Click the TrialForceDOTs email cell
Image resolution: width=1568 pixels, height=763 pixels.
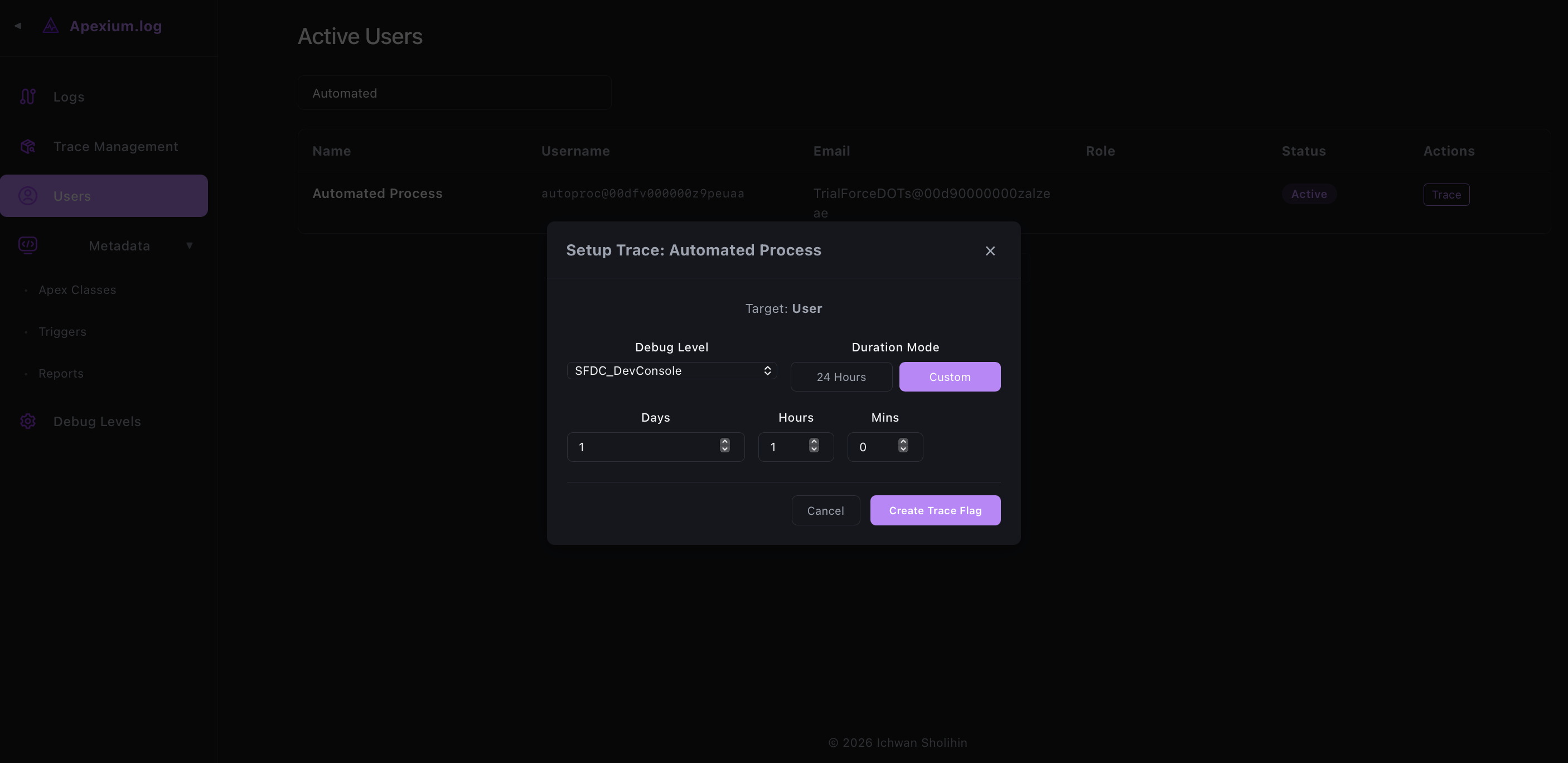pos(931,203)
